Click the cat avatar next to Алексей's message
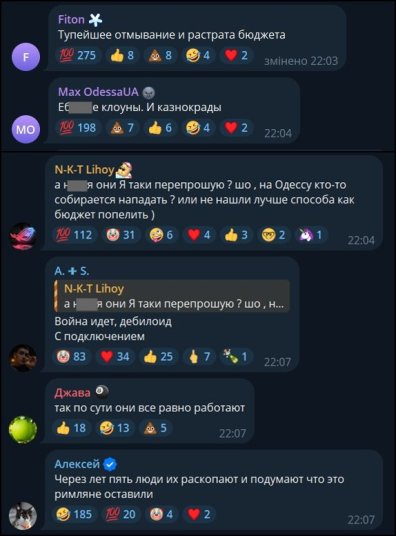Viewport: 396px width, 536px height. pyautogui.click(x=23, y=516)
